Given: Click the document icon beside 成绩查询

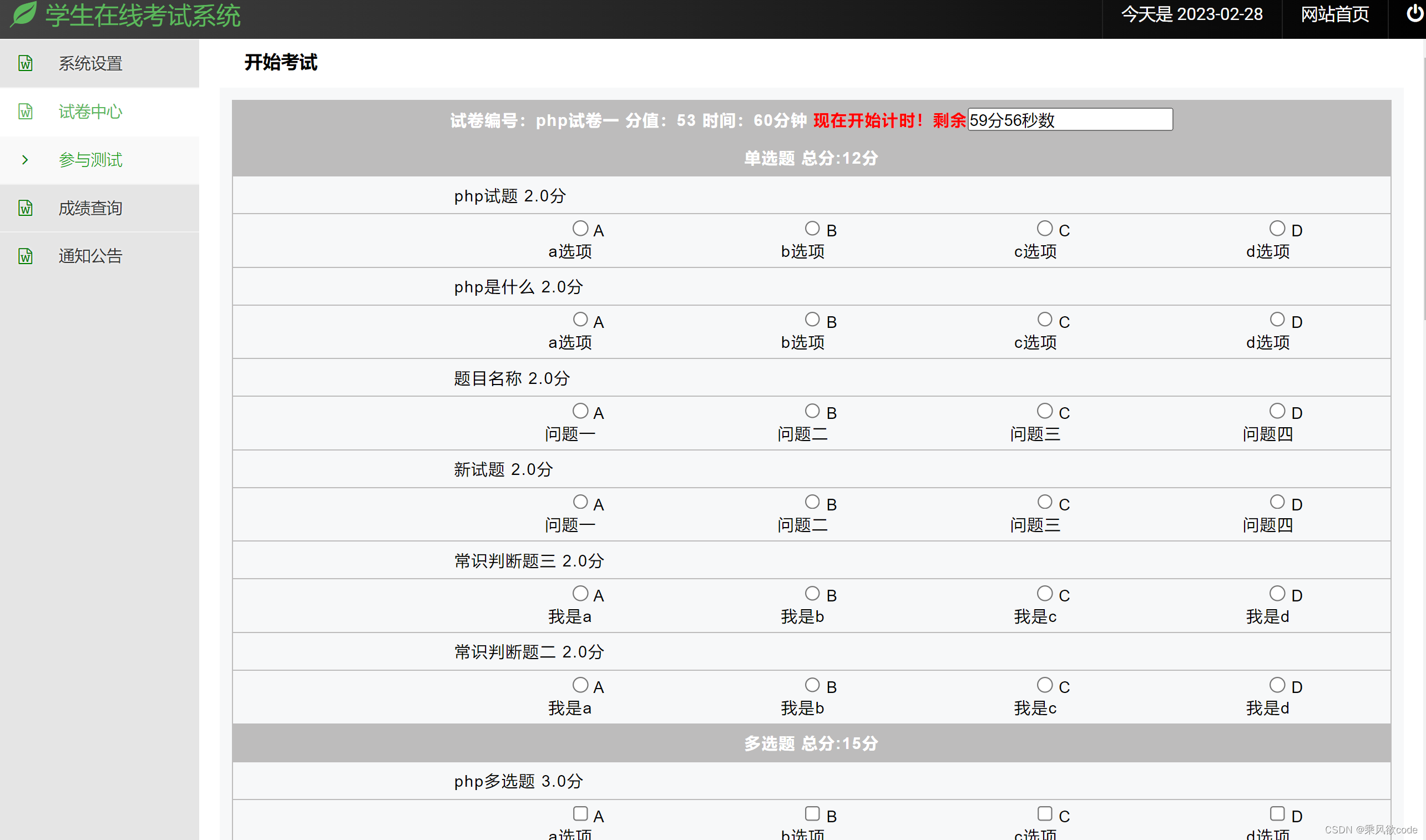Looking at the screenshot, I should 26,208.
